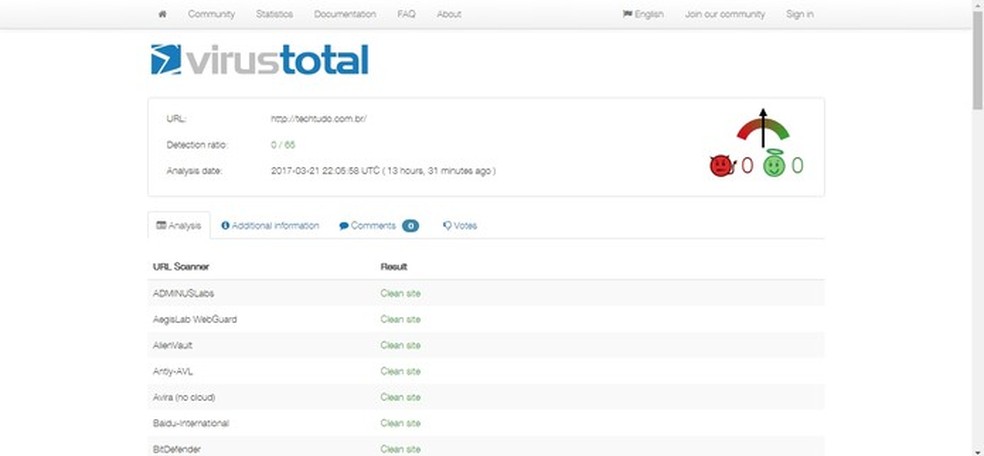
Task: Click the Sign in link
Action: [x=800, y=14]
